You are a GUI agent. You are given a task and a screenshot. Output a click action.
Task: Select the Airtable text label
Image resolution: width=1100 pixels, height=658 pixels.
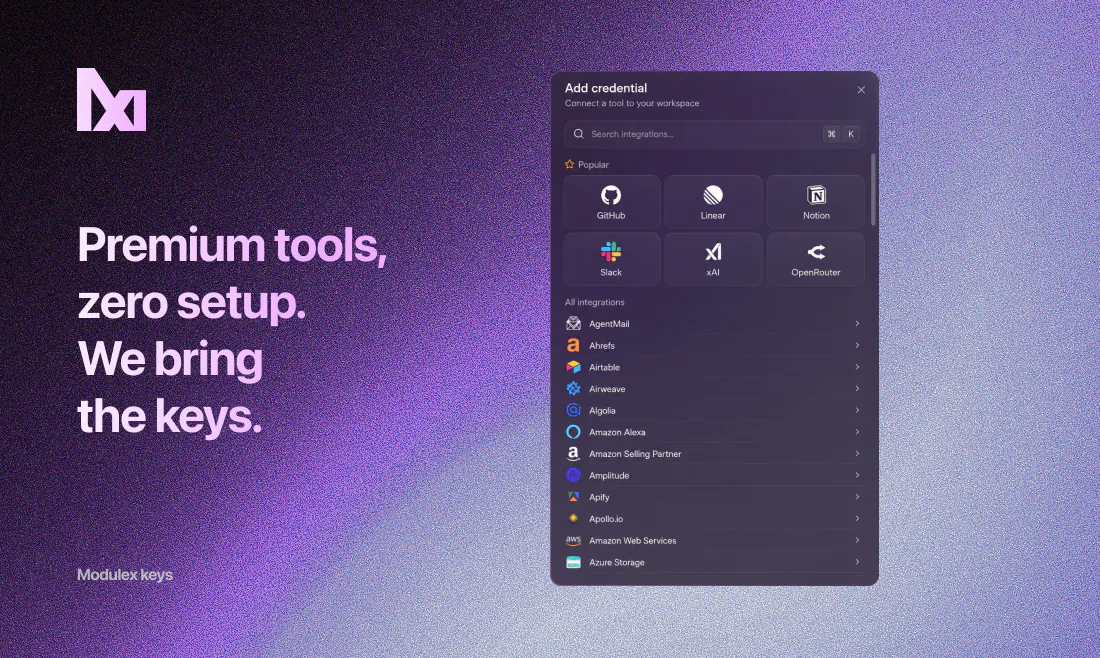(604, 368)
